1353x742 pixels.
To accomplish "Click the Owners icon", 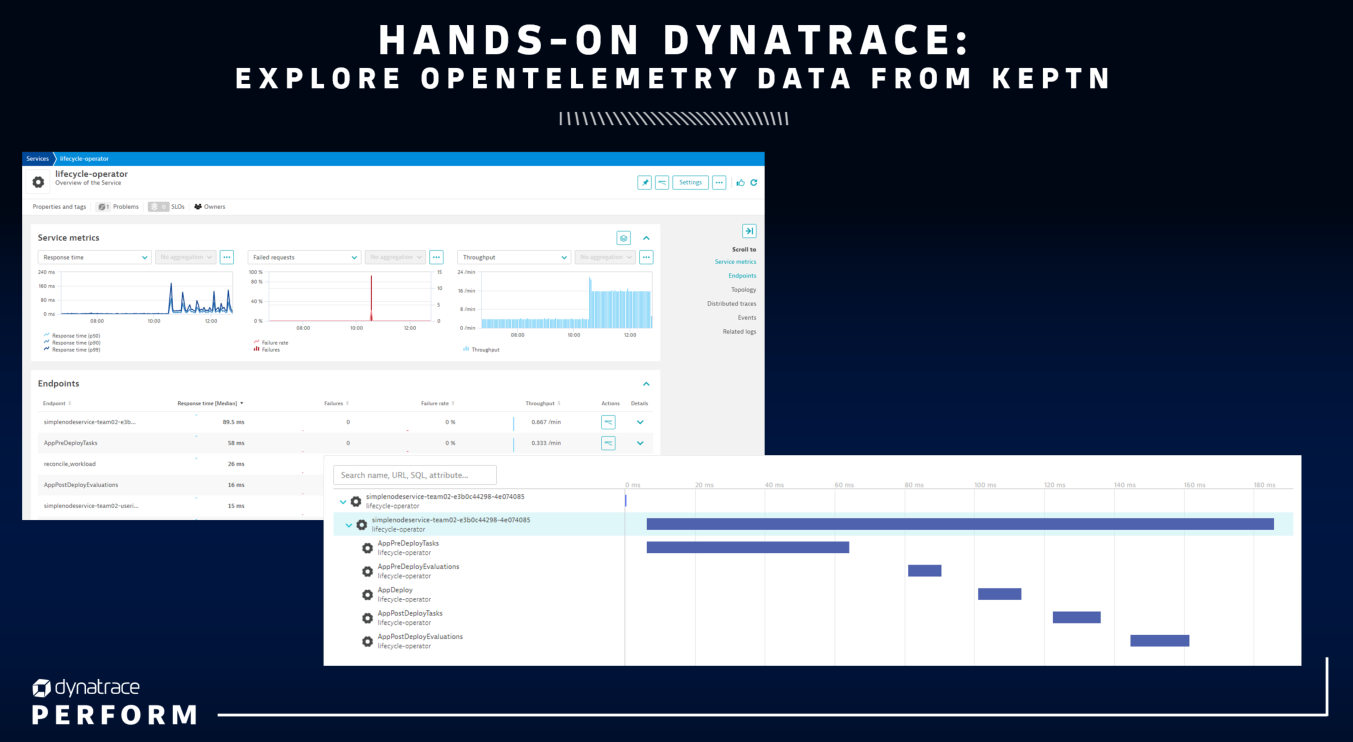I will [198, 207].
